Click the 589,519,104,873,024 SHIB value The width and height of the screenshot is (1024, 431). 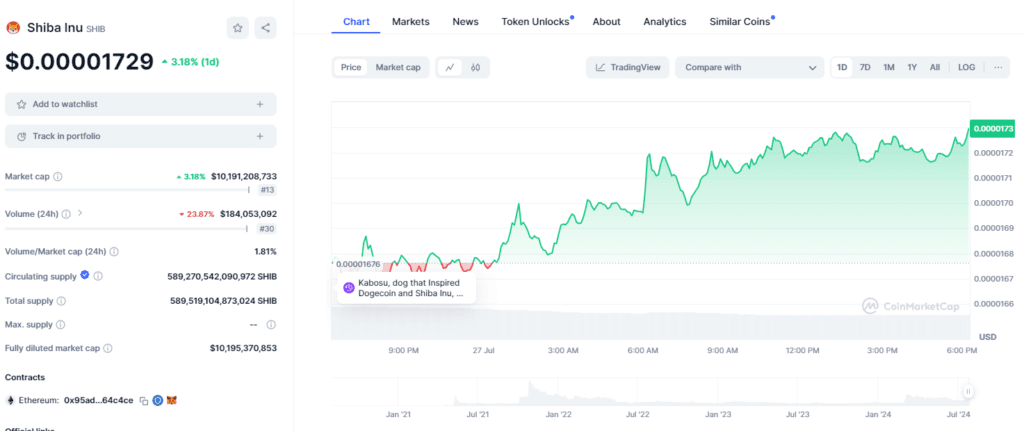coord(223,301)
